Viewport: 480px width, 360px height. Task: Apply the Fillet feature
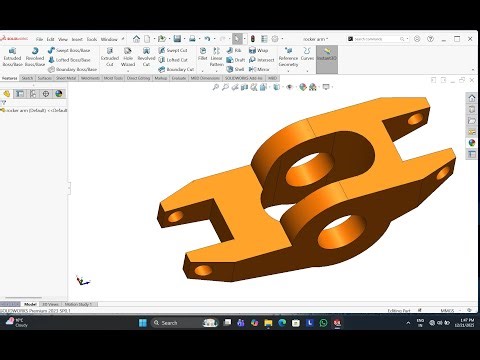click(x=203, y=54)
